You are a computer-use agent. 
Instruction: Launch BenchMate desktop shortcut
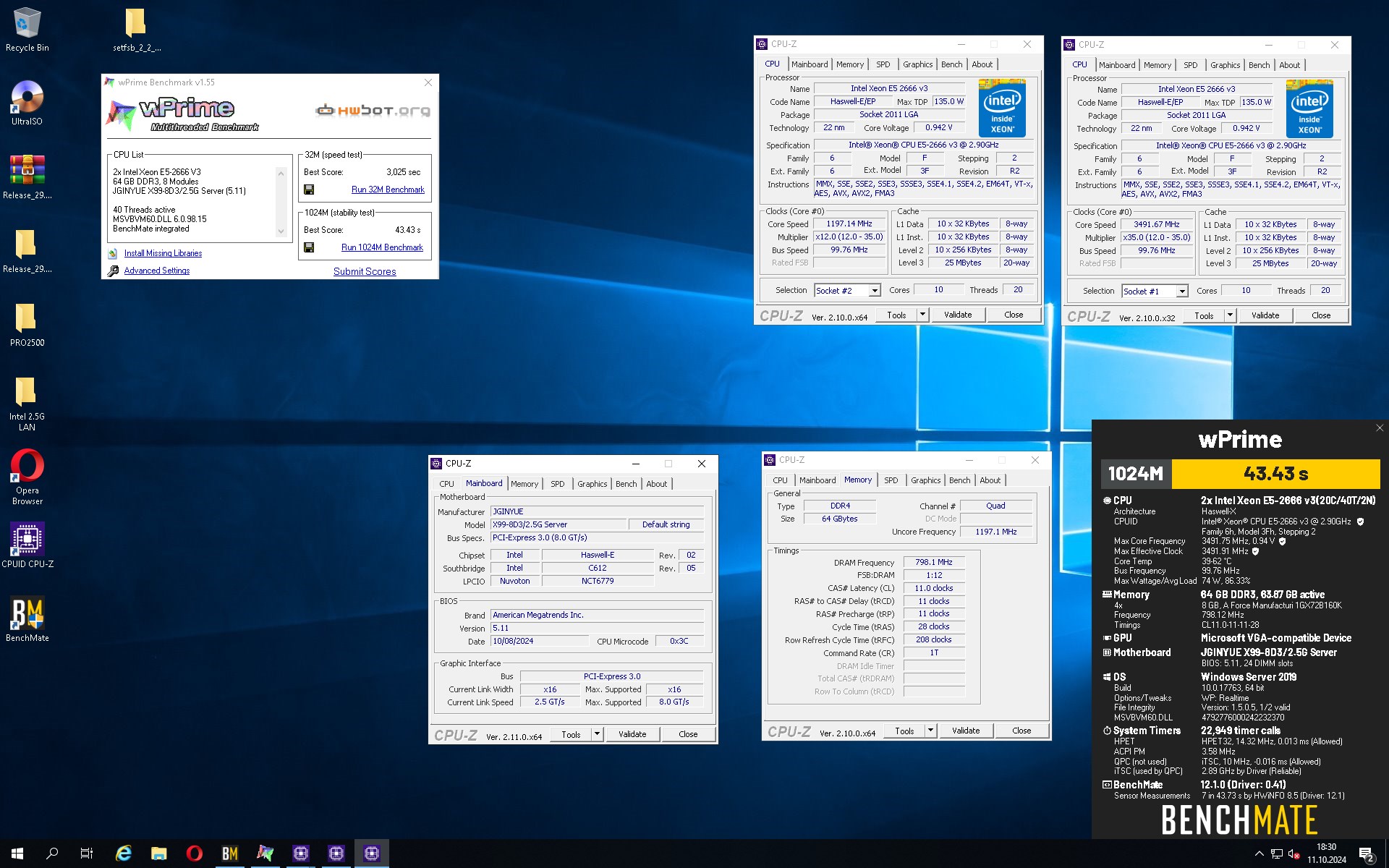[27, 619]
